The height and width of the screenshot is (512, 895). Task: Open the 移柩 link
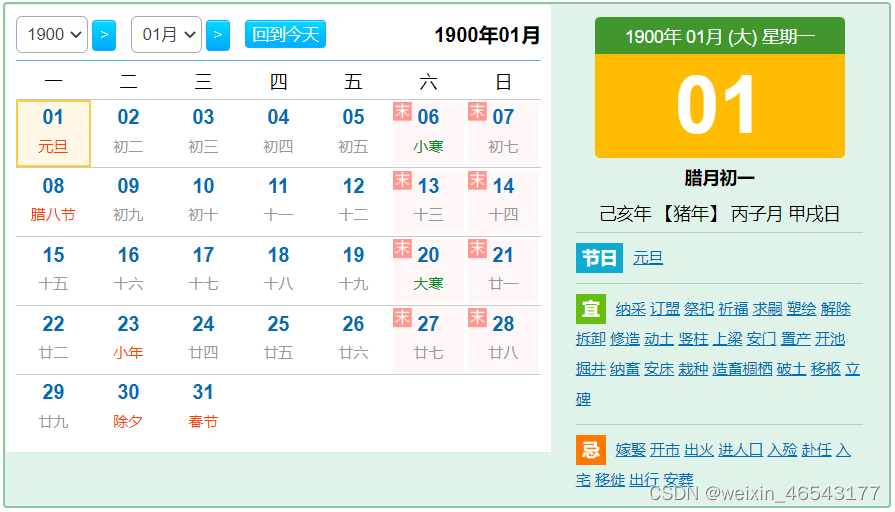(x=826, y=369)
